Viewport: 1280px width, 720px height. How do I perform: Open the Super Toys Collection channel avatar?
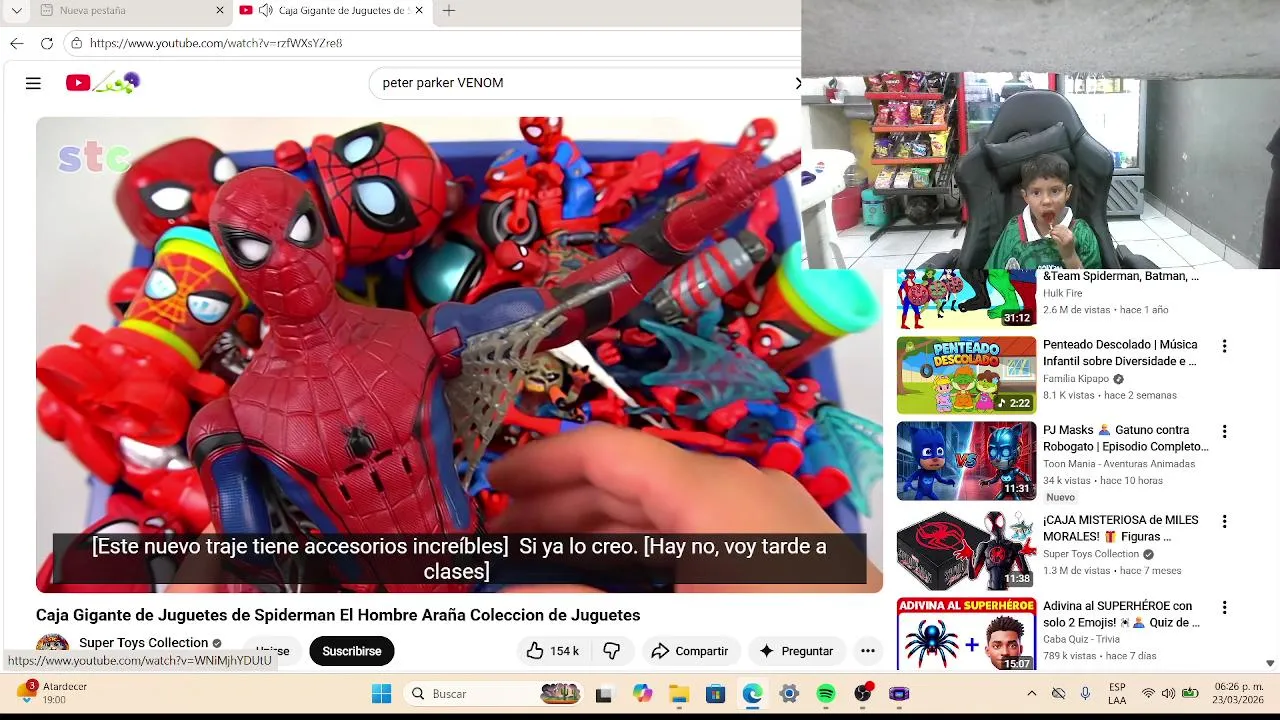point(53,648)
